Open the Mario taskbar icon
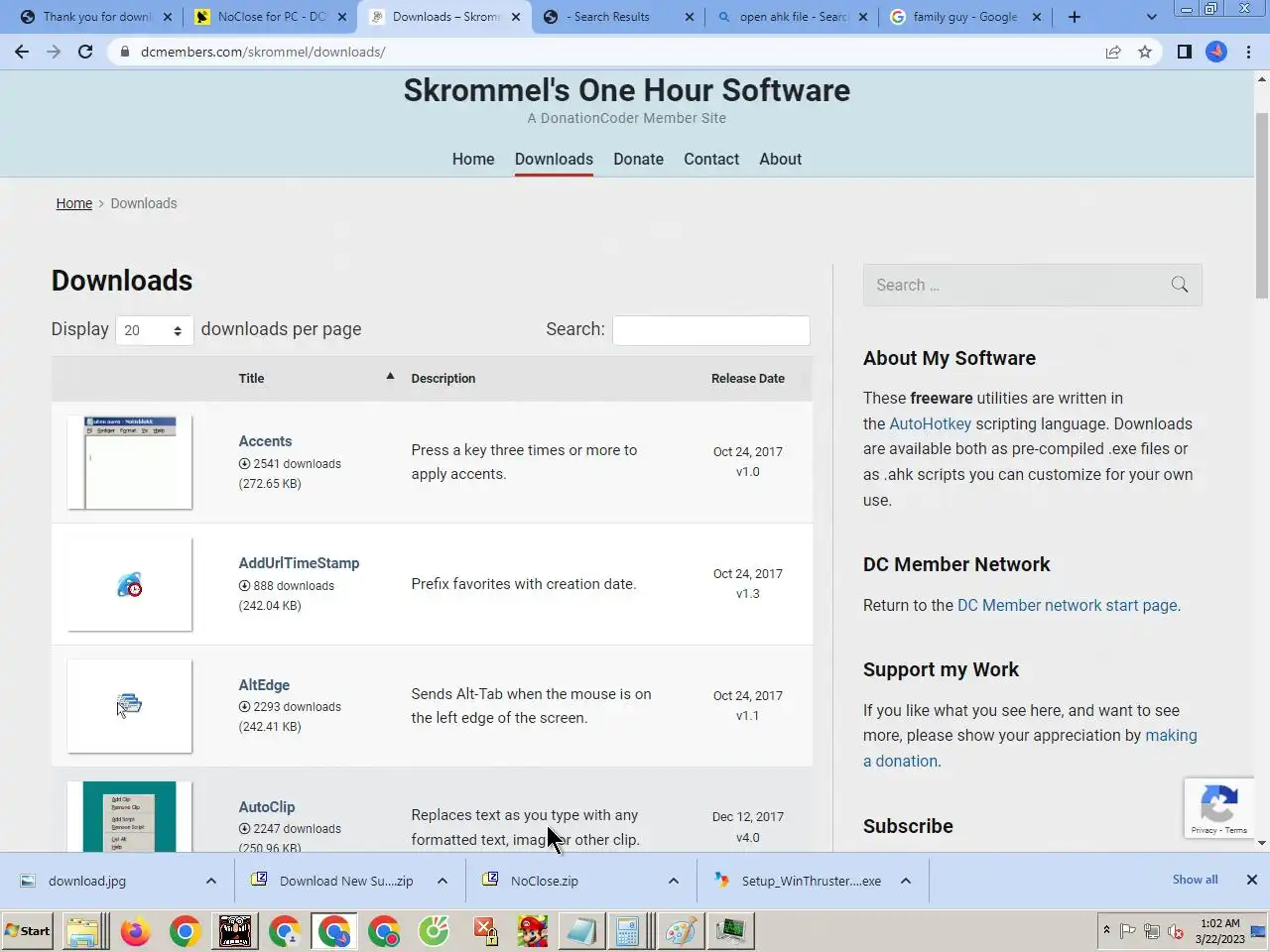The image size is (1270, 952). 533,931
